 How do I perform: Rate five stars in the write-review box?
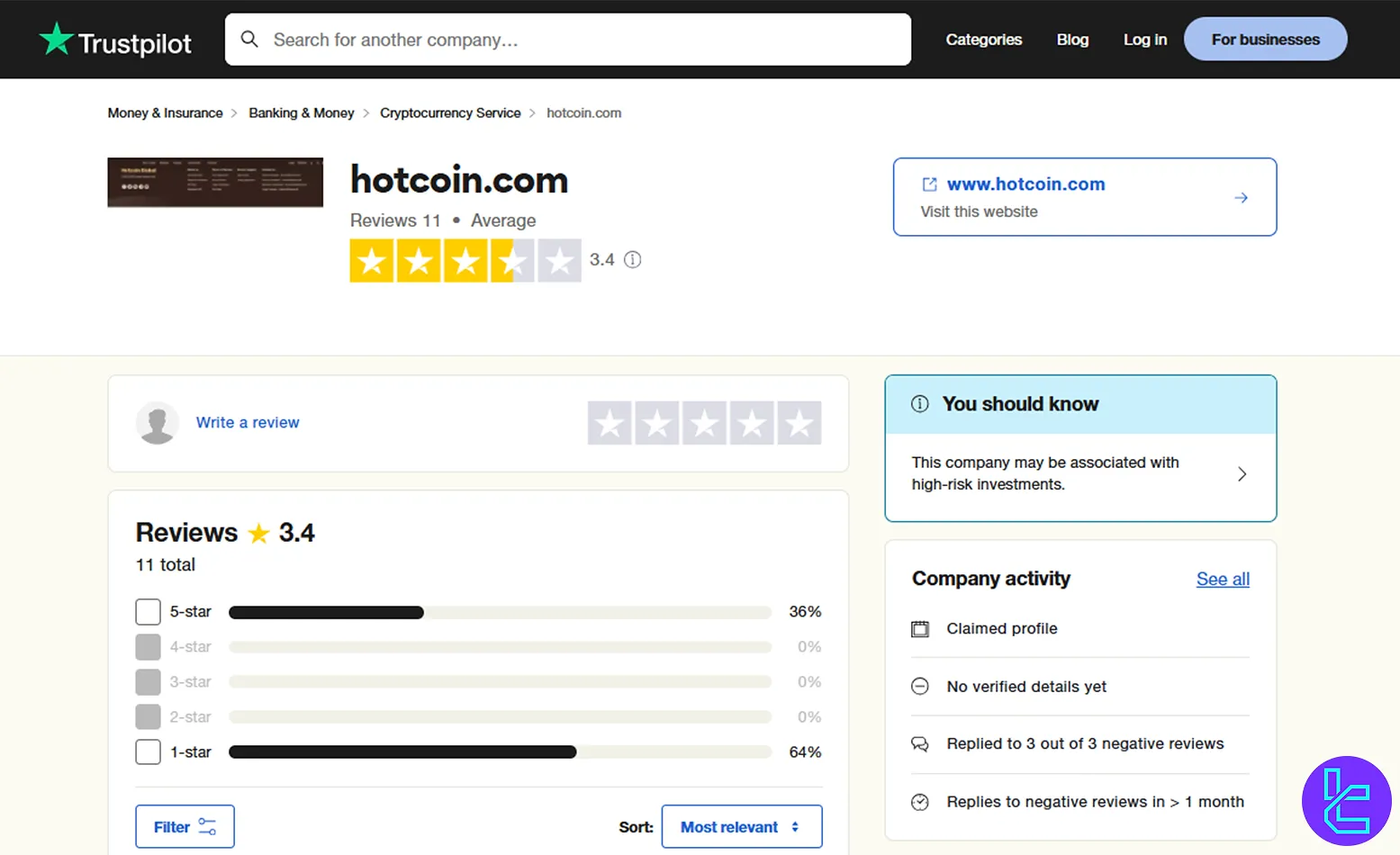click(799, 423)
